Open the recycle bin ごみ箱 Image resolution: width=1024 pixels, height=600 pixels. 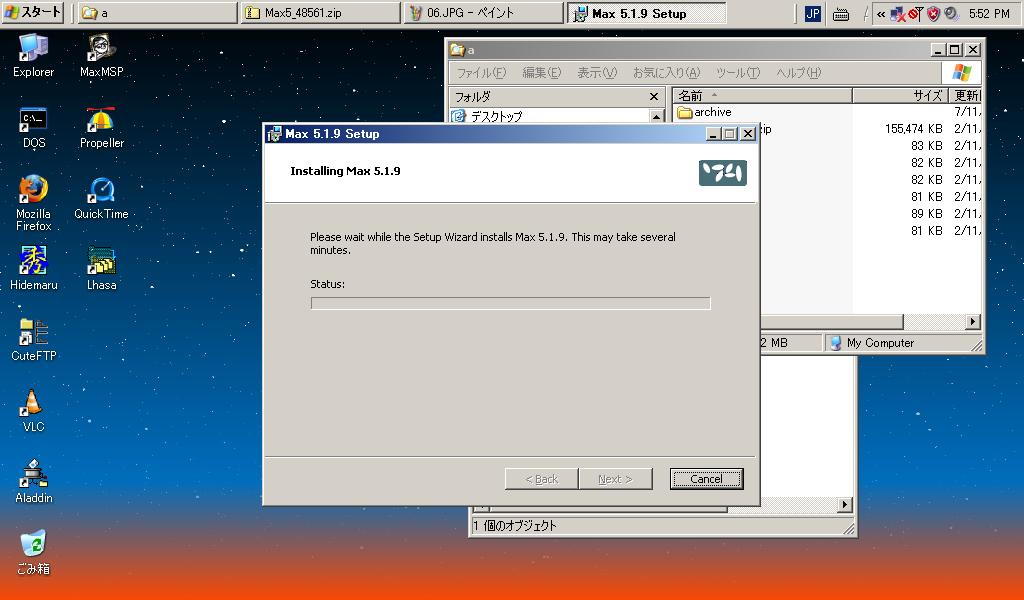[x=33, y=552]
